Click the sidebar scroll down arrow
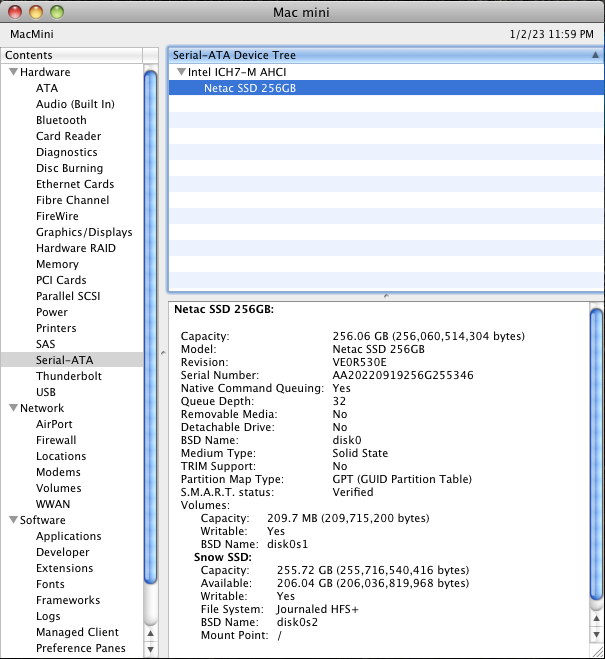The image size is (605, 659). (x=150, y=649)
